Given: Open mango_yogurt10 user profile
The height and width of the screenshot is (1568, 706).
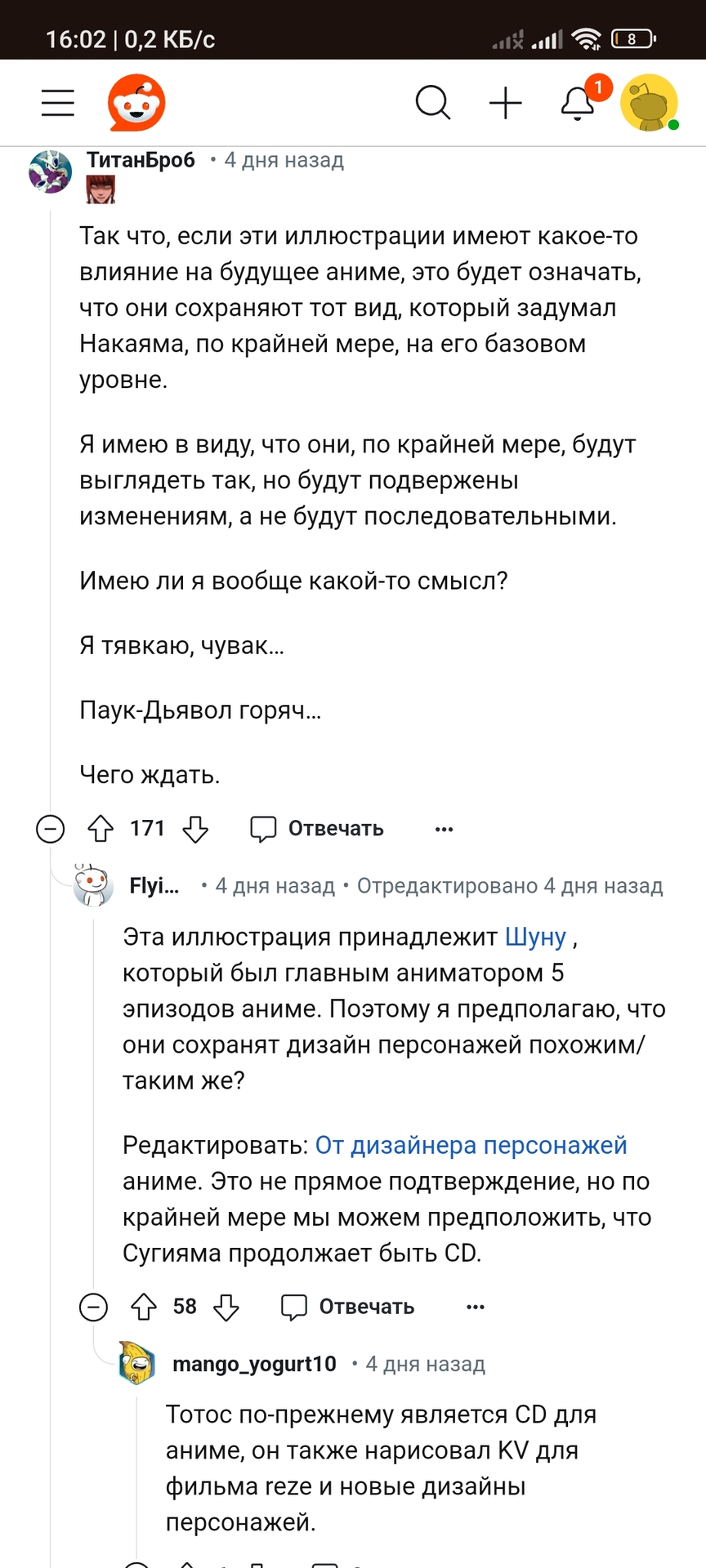Looking at the screenshot, I should pos(254,1364).
